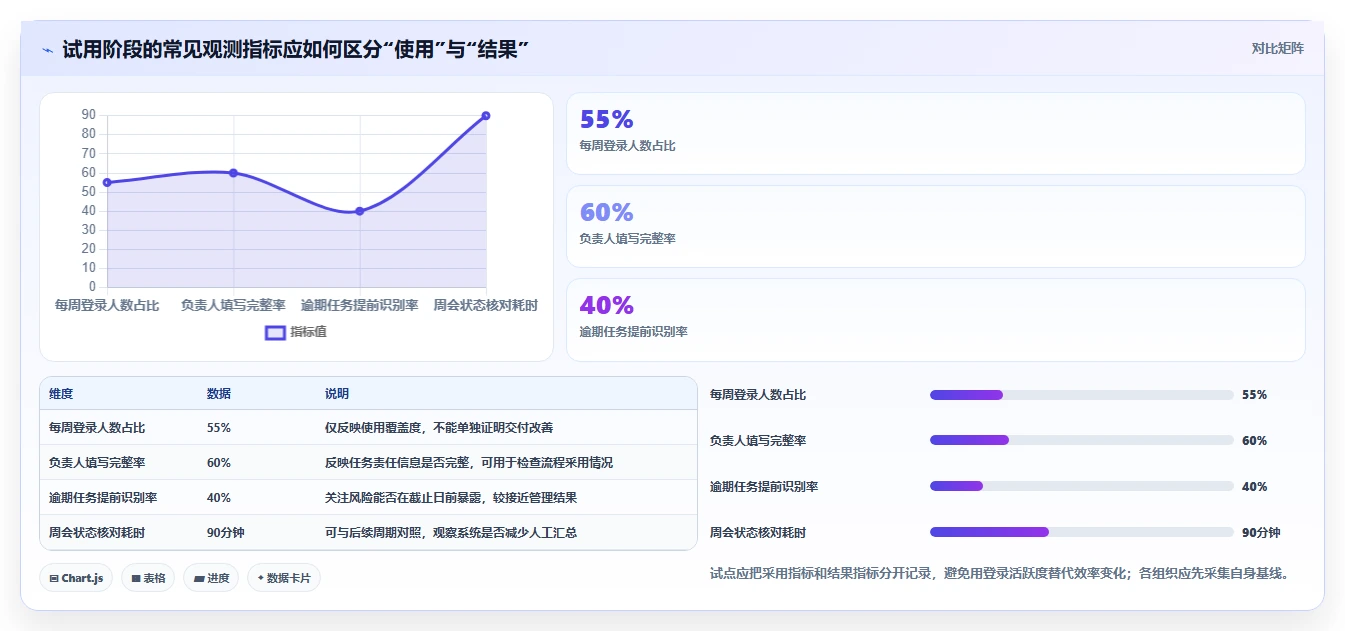Click 每周登录人数占比 caption in stat card
Image resolution: width=1345 pixels, height=631 pixels.
click(x=628, y=146)
